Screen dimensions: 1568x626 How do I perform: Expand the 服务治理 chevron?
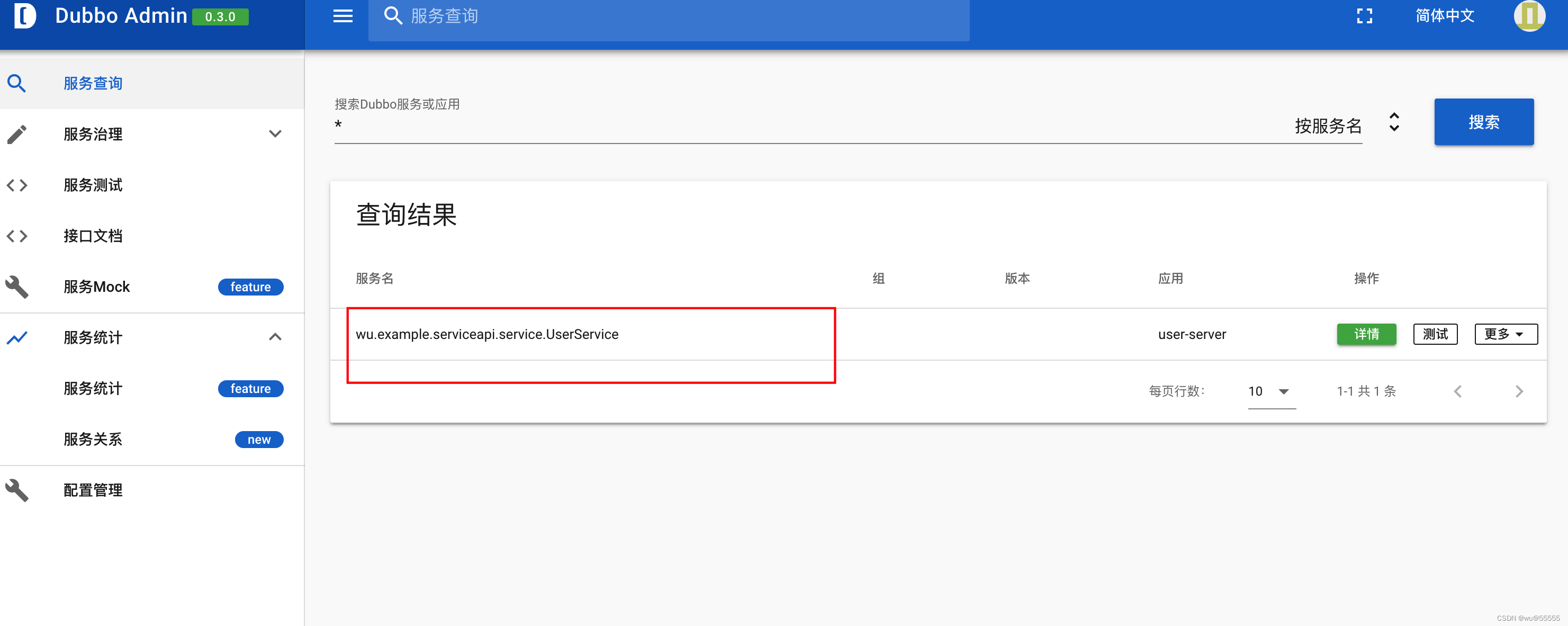(275, 134)
